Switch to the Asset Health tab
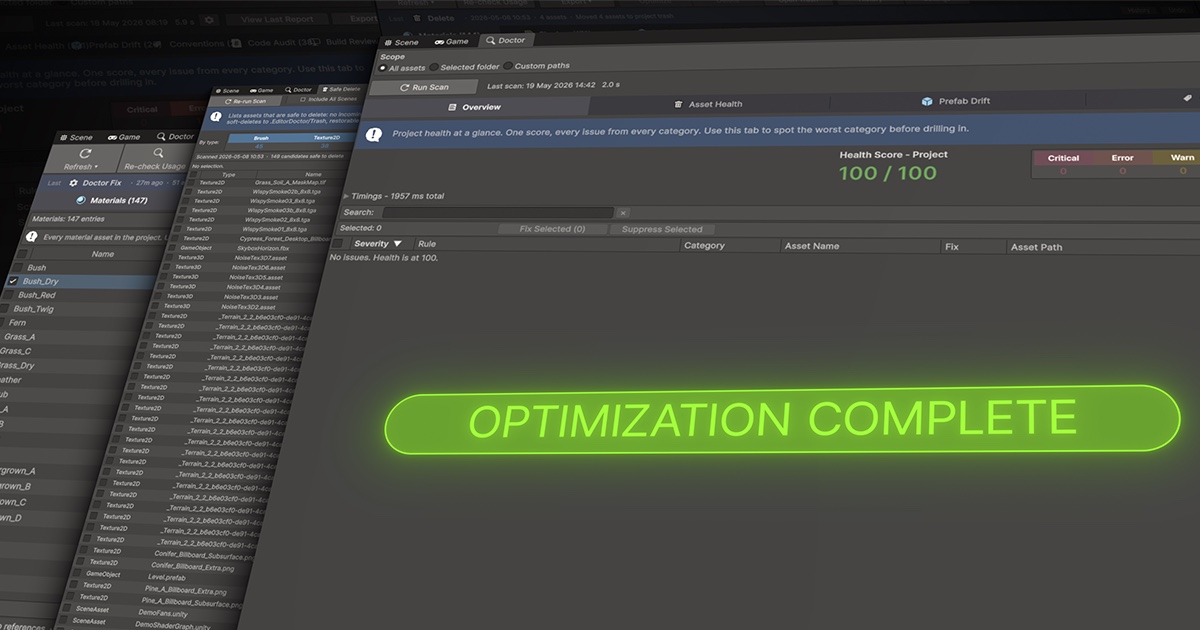The height and width of the screenshot is (630, 1200). coord(708,104)
